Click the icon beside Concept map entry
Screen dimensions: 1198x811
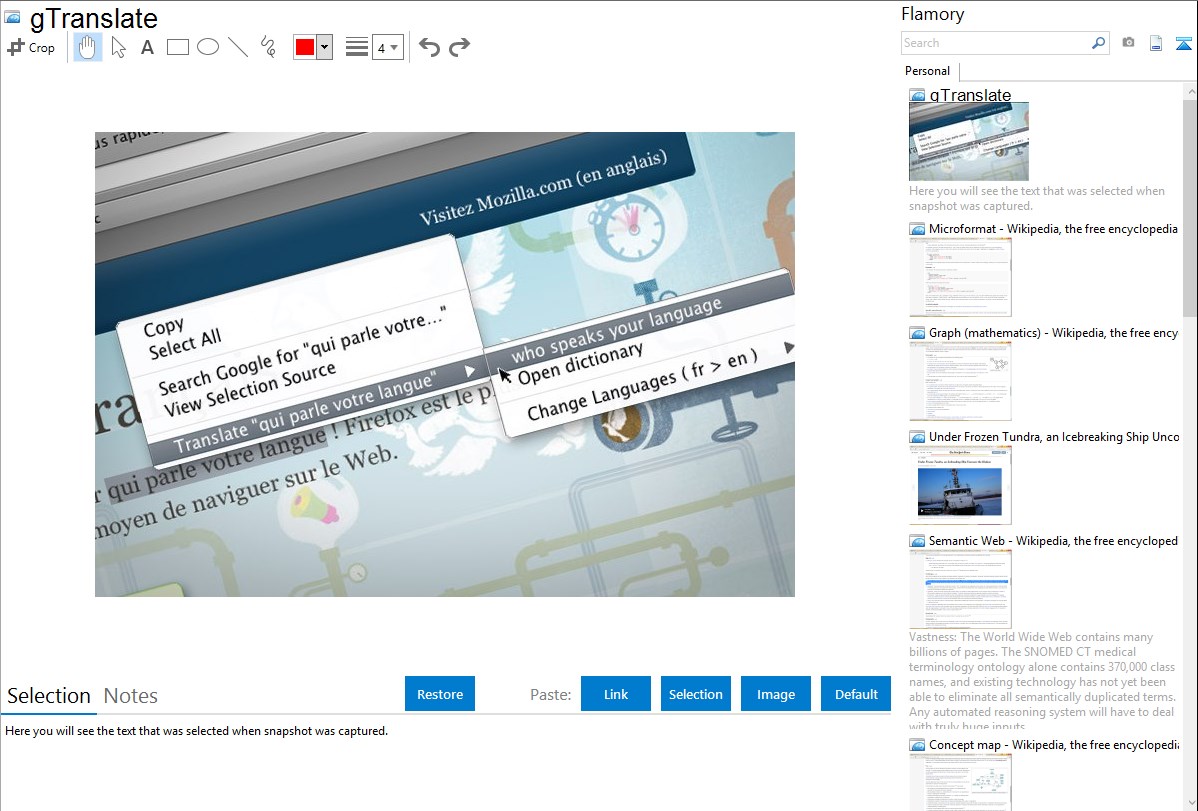pos(917,745)
